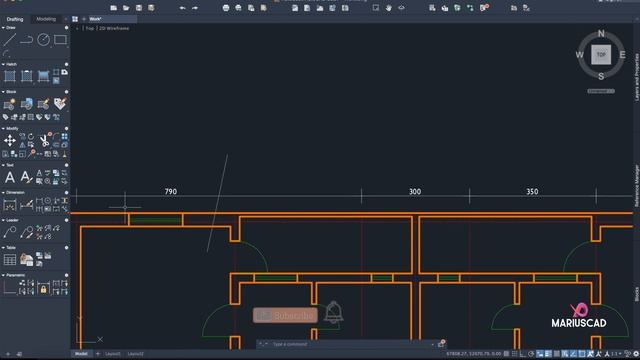Select the Rectangle tool
The width and height of the screenshot is (640, 360).
tap(60, 40)
